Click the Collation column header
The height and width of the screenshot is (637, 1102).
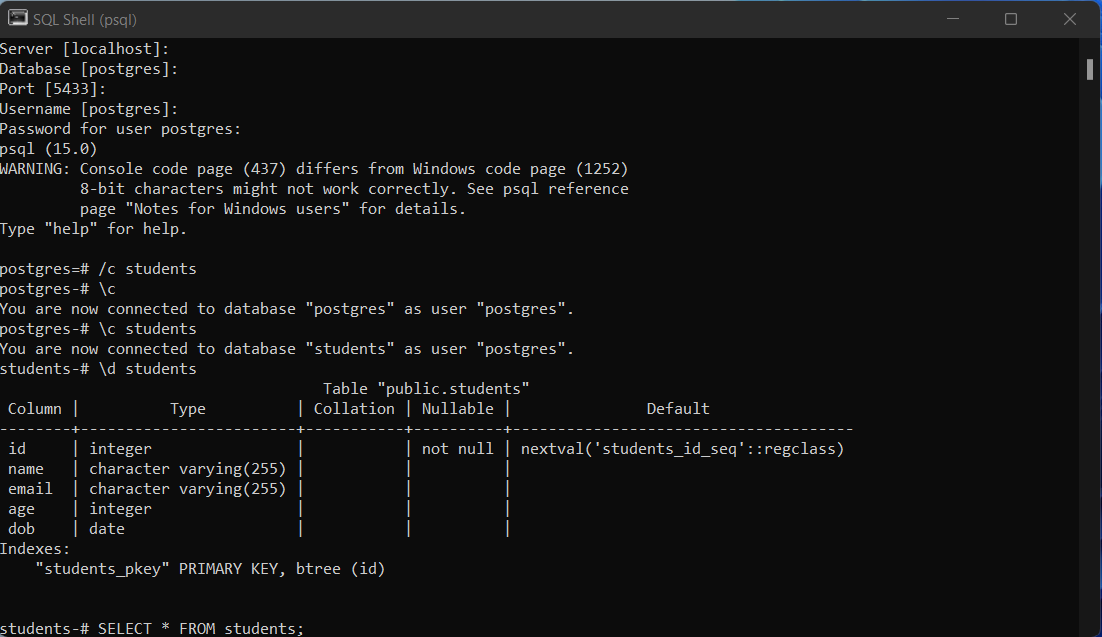click(x=354, y=408)
